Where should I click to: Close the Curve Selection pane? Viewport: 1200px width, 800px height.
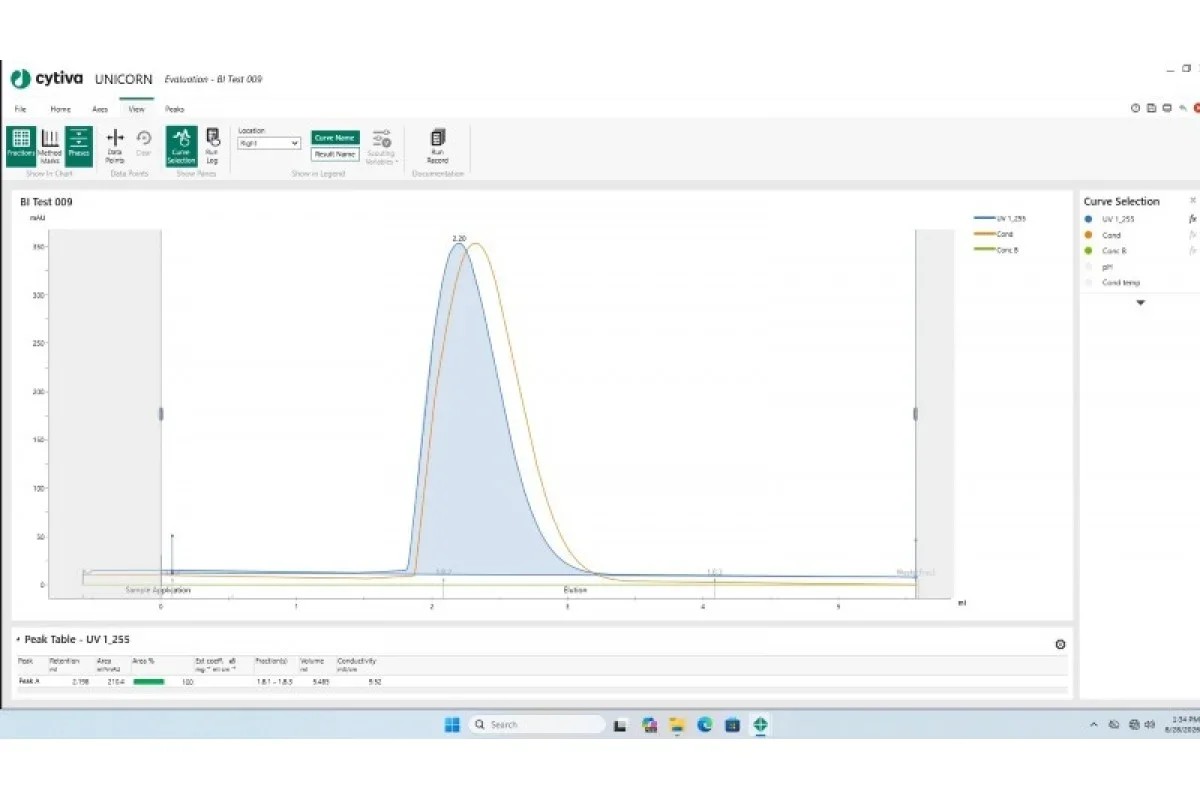coord(1192,200)
